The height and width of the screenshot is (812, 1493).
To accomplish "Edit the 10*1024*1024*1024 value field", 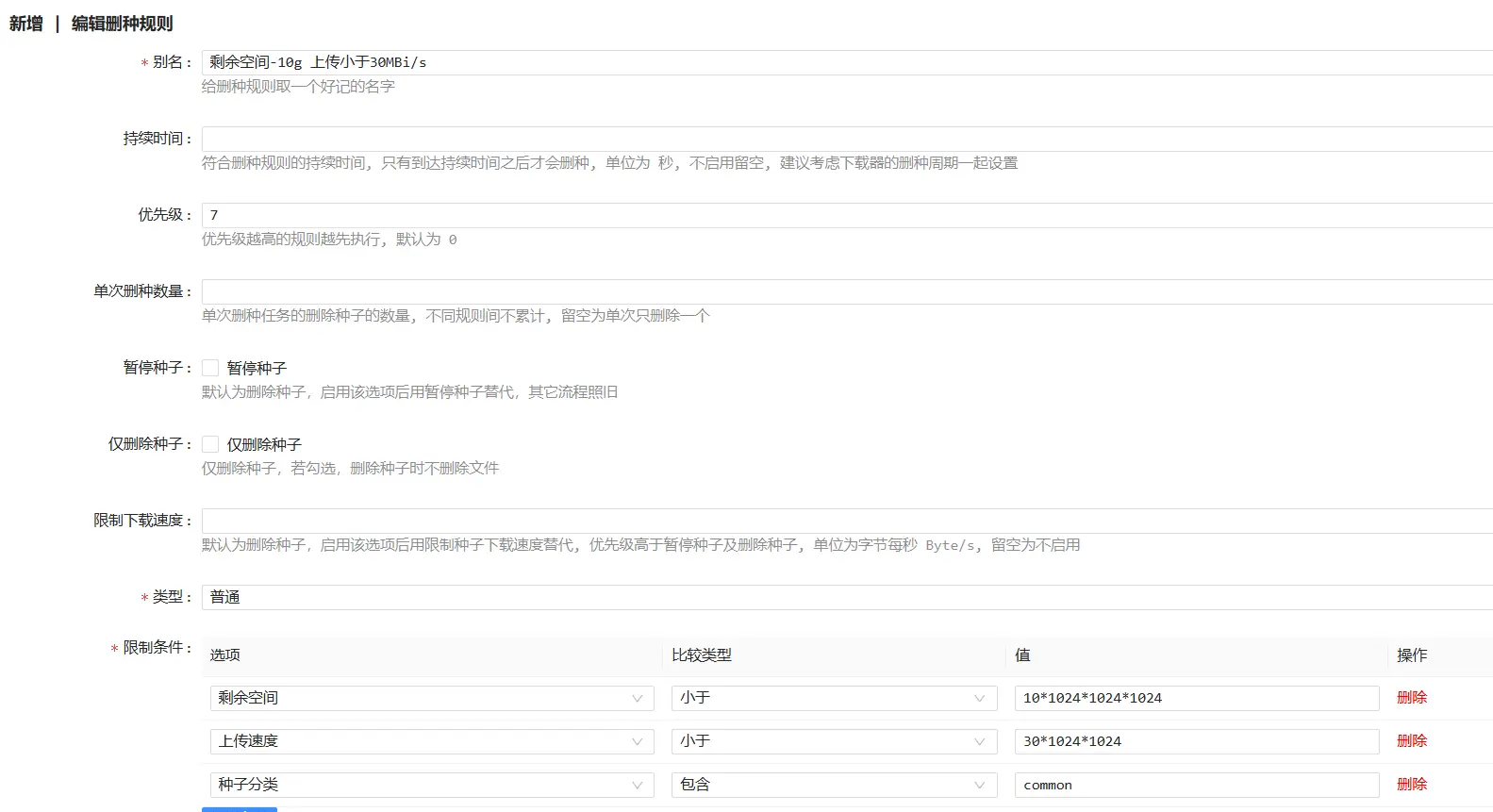I will tap(1196, 698).
